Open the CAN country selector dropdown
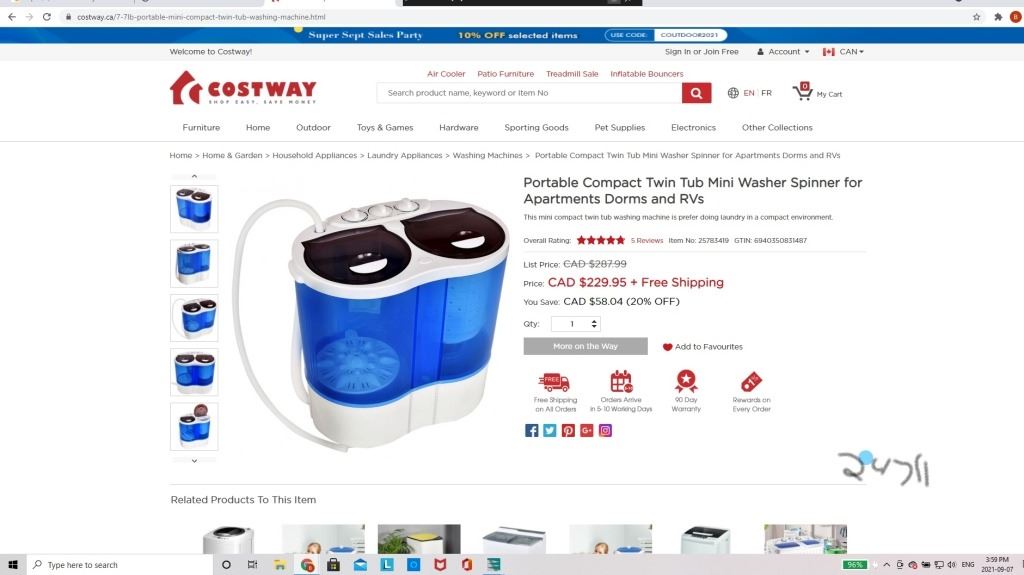Screen dimensions: 1024x575 [843, 52]
